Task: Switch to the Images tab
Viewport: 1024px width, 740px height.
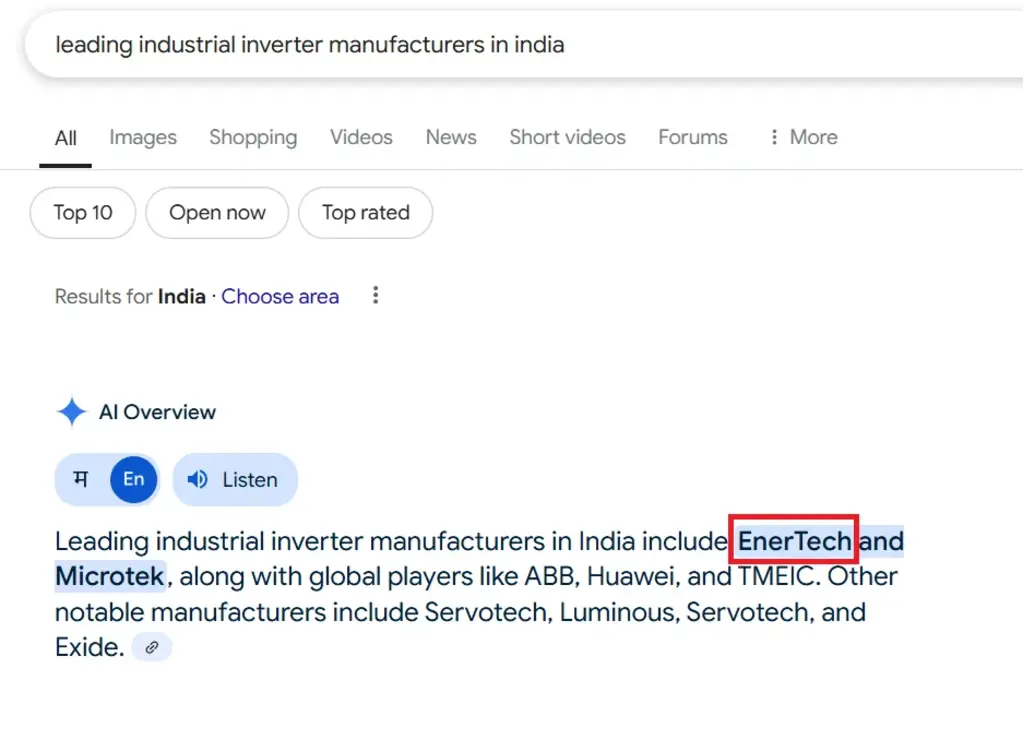Action: point(143,138)
